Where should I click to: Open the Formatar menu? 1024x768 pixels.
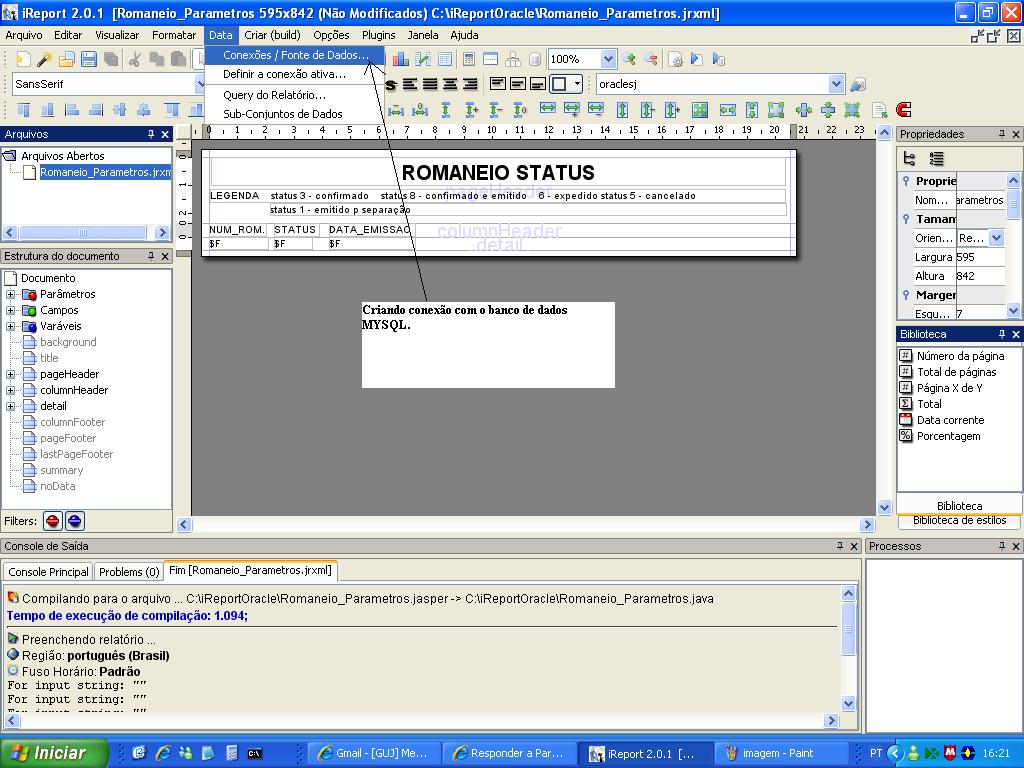(x=174, y=35)
